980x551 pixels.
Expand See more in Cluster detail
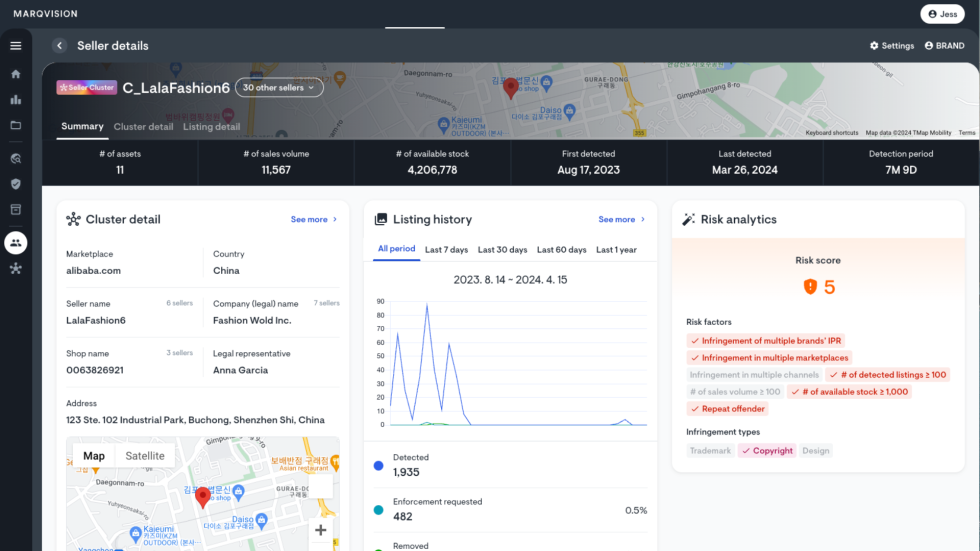pyautogui.click(x=314, y=220)
